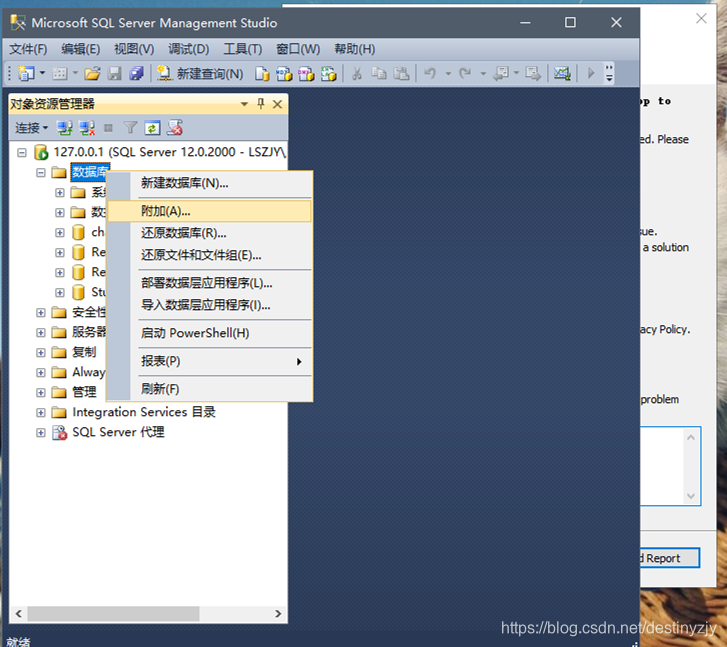
Task: Click the Database Engine Query icon
Action: click(x=262, y=73)
